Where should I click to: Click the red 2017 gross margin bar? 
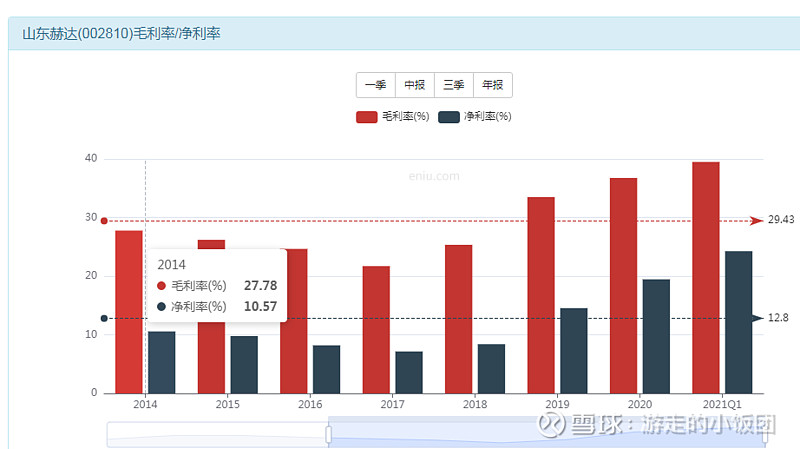click(x=376, y=330)
